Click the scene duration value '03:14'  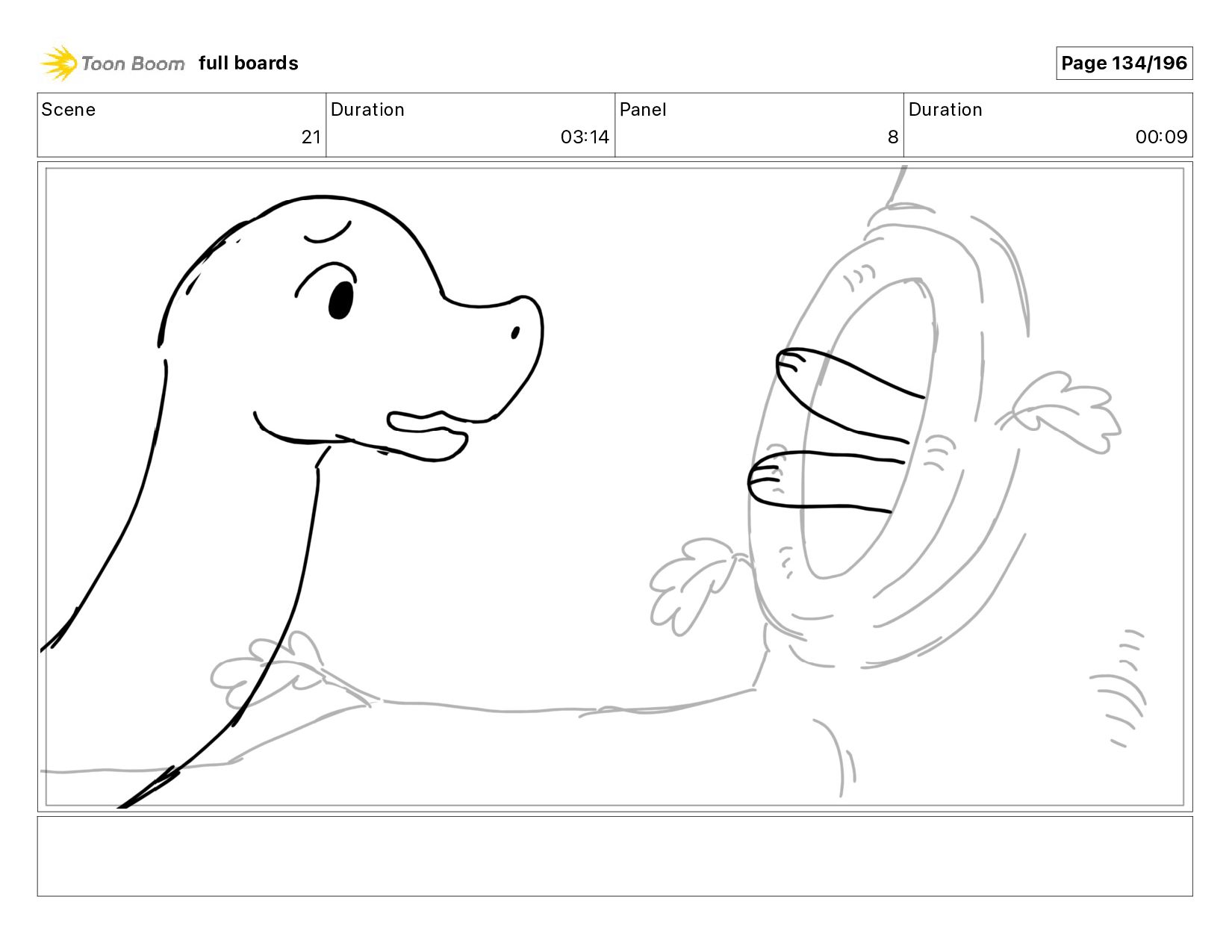(x=585, y=137)
